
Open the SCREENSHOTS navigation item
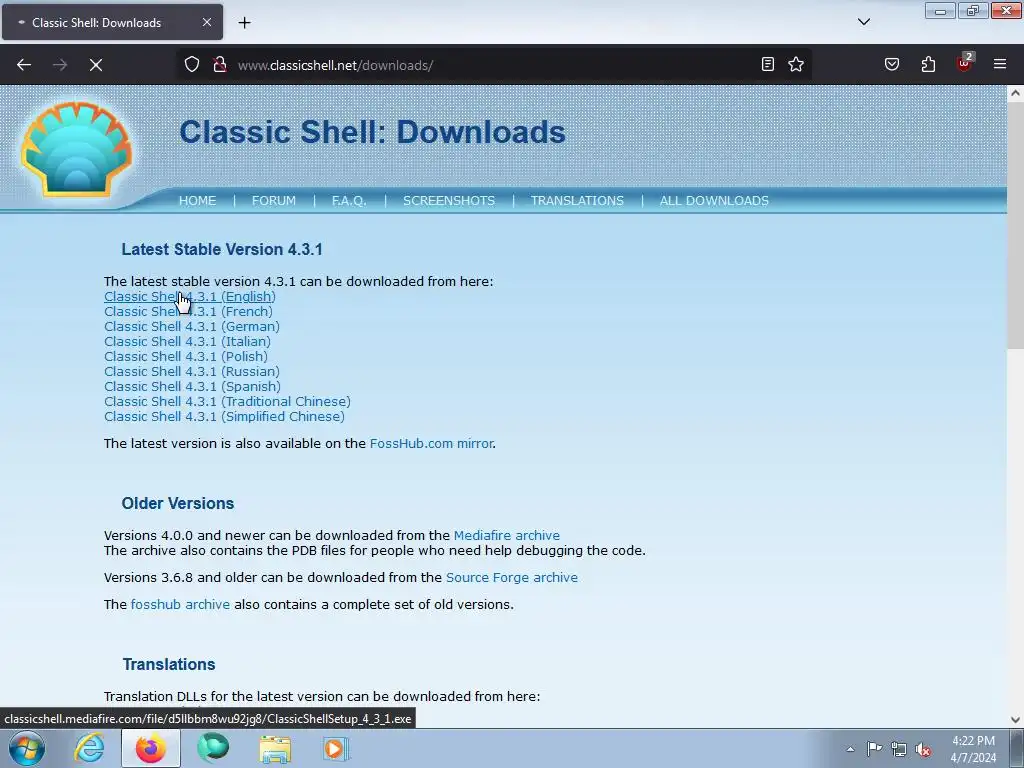tap(449, 200)
